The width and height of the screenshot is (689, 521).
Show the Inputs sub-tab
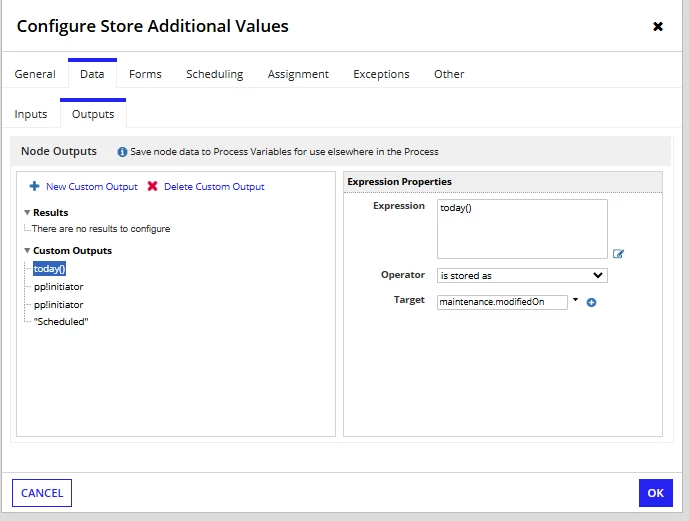31,114
